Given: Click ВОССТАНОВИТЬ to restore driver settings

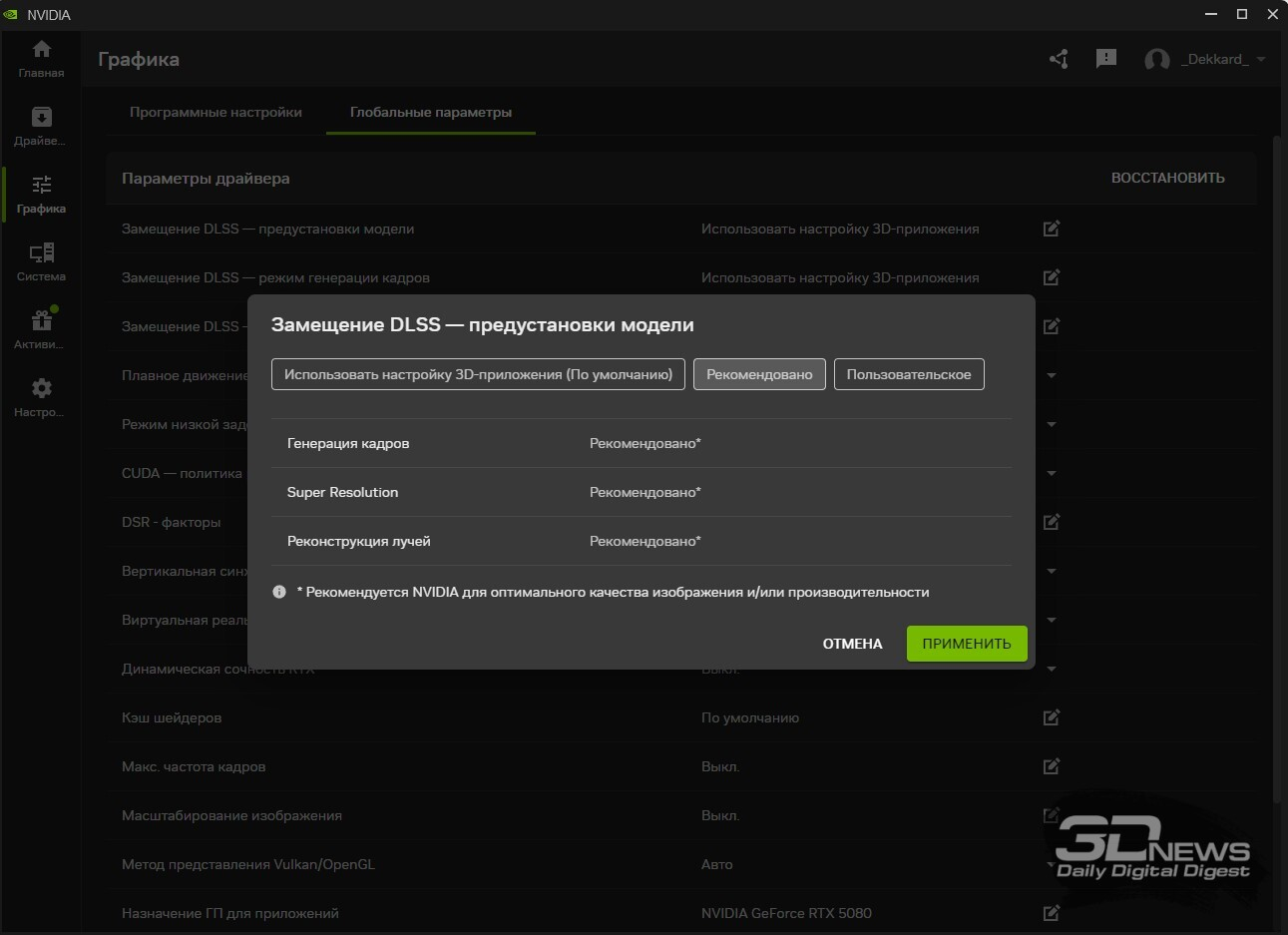Looking at the screenshot, I should [1168, 178].
